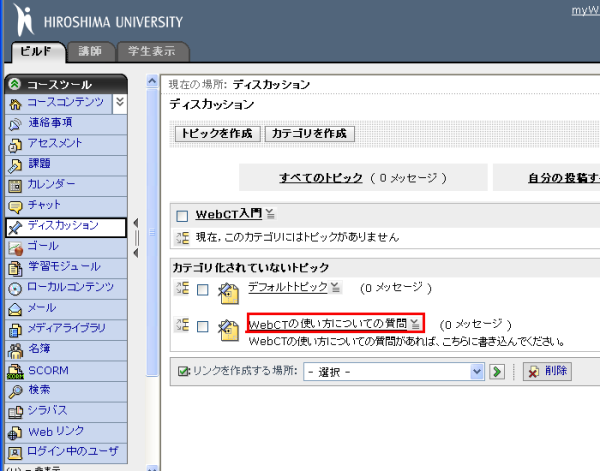This screenshot has width=600, height=471.
Task: Open the WebCT入門 category link
Action: tap(228, 213)
